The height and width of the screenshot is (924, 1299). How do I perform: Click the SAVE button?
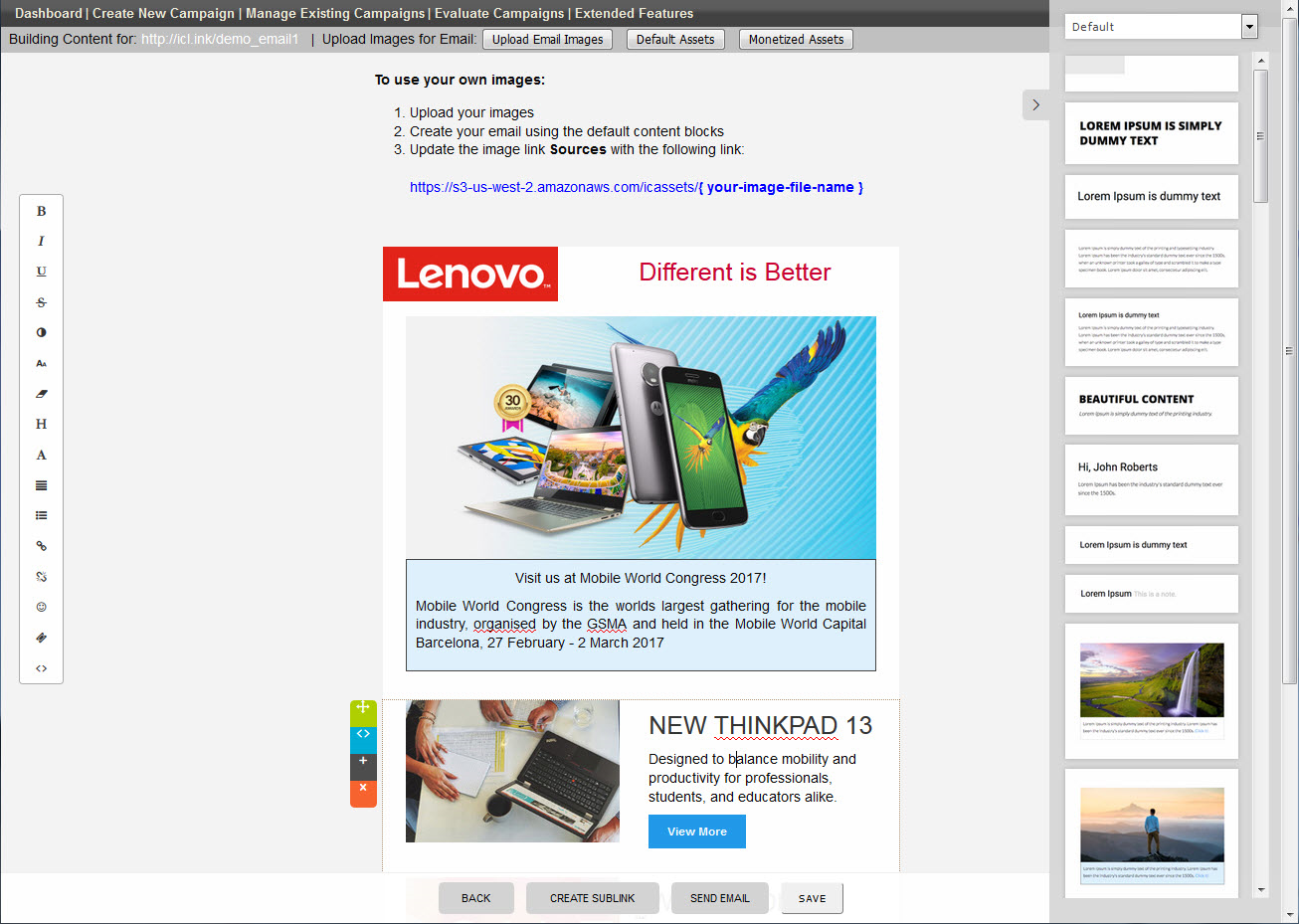(x=812, y=898)
